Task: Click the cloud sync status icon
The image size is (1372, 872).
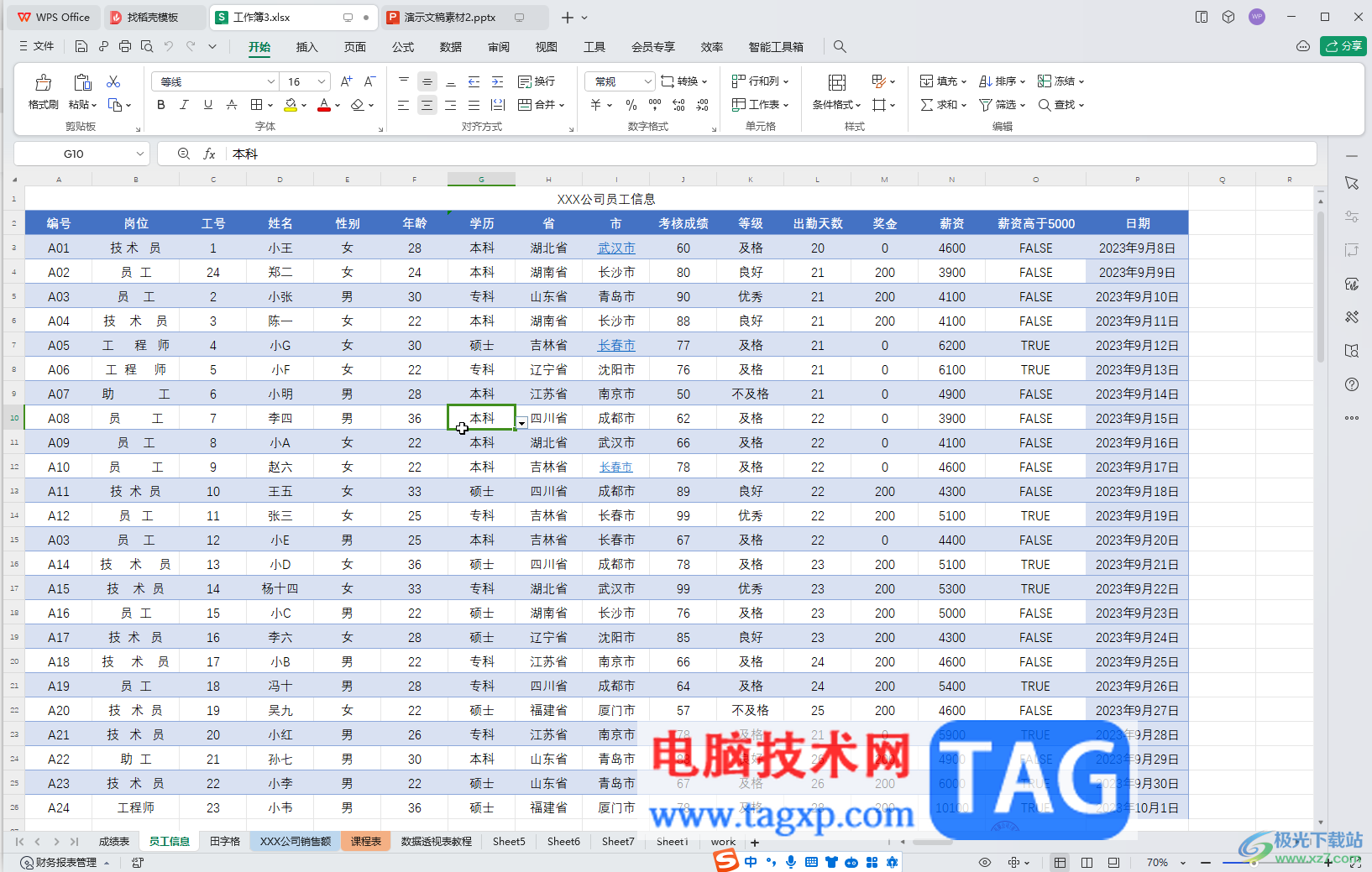Action: pyautogui.click(x=1303, y=46)
